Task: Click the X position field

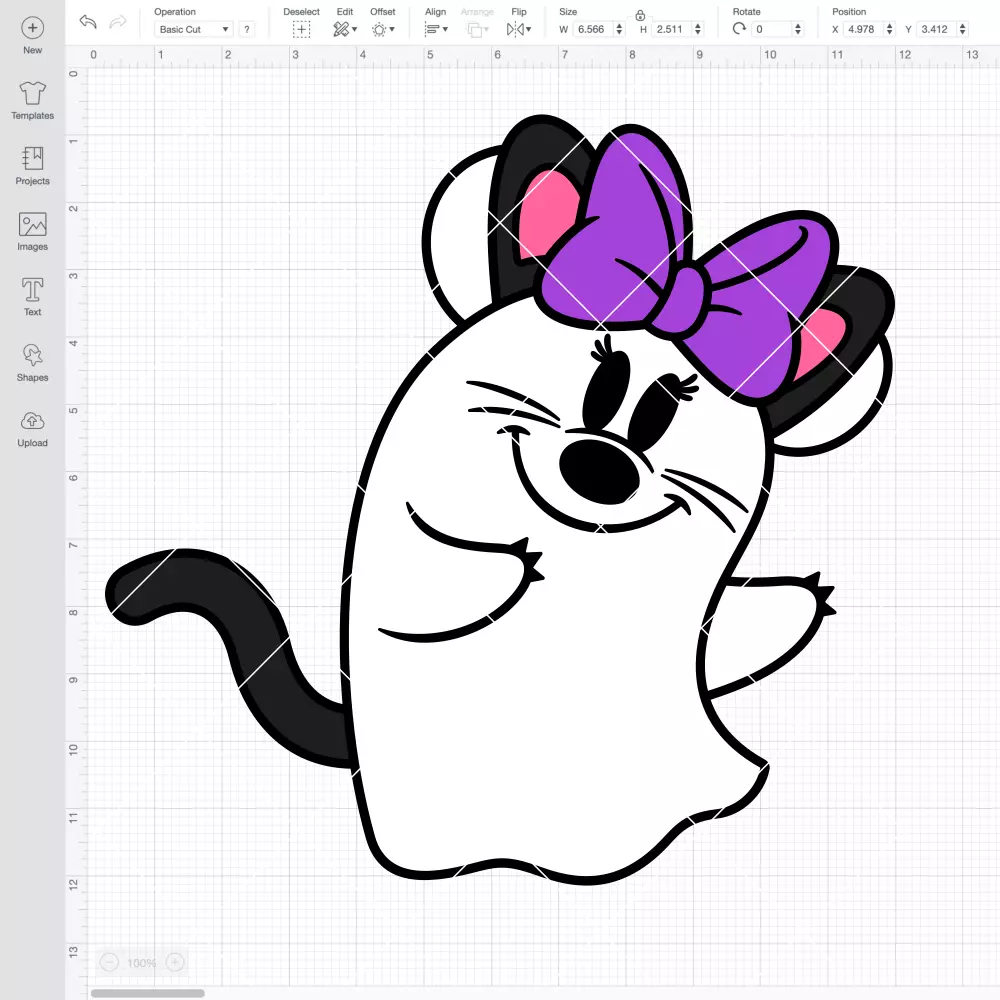Action: click(864, 29)
